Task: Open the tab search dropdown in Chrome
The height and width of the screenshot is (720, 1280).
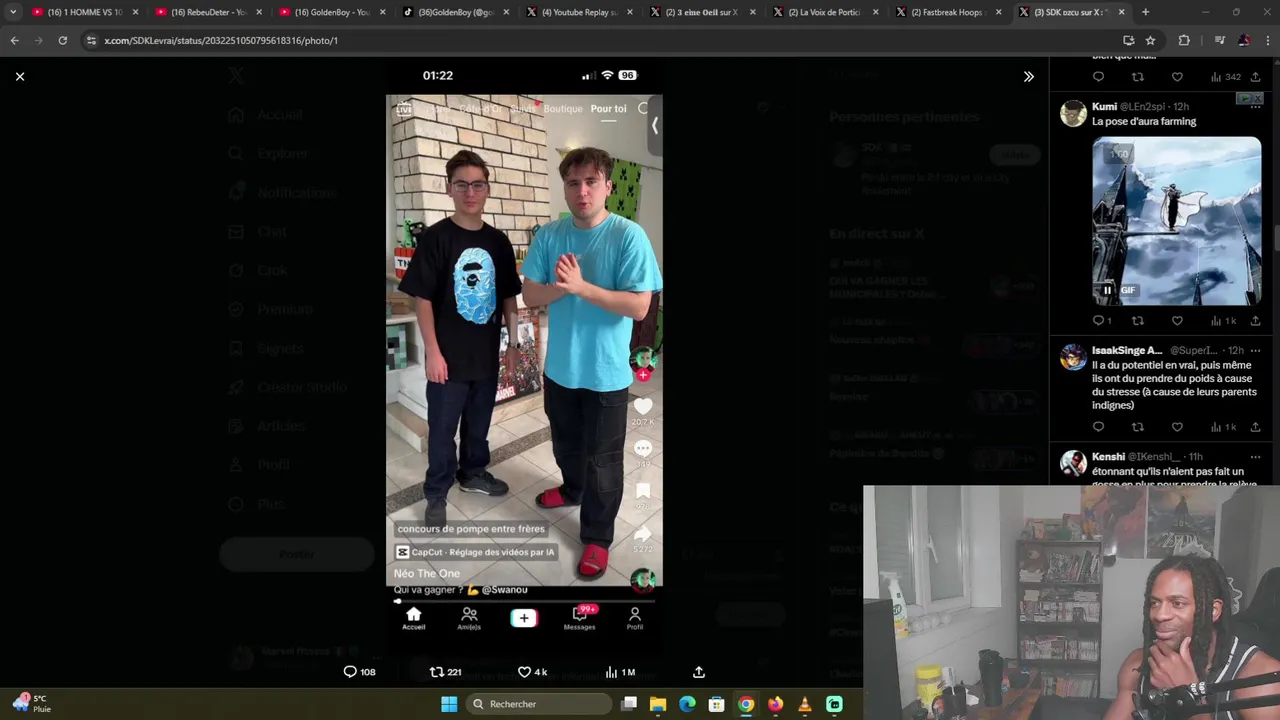Action: 12,12
